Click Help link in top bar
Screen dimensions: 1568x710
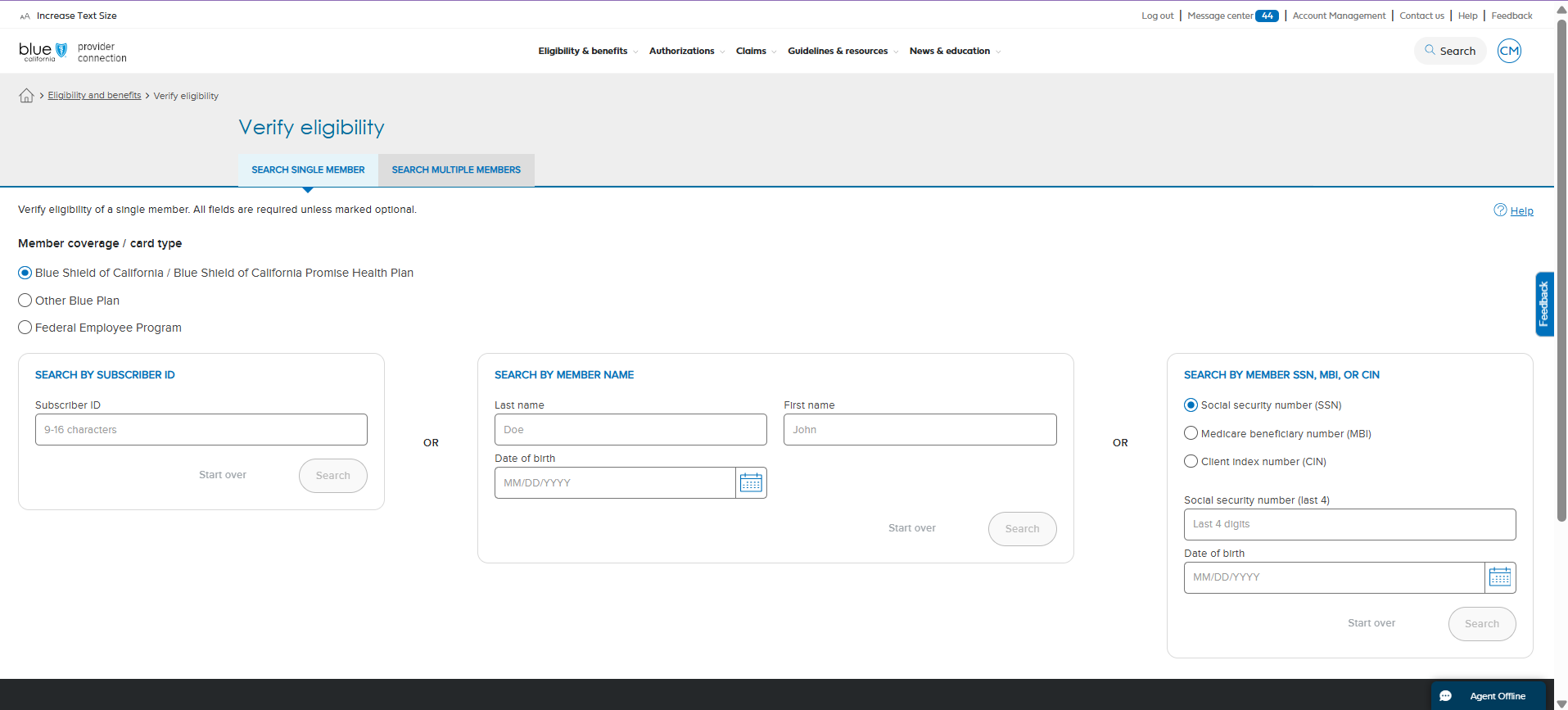pos(1468,16)
